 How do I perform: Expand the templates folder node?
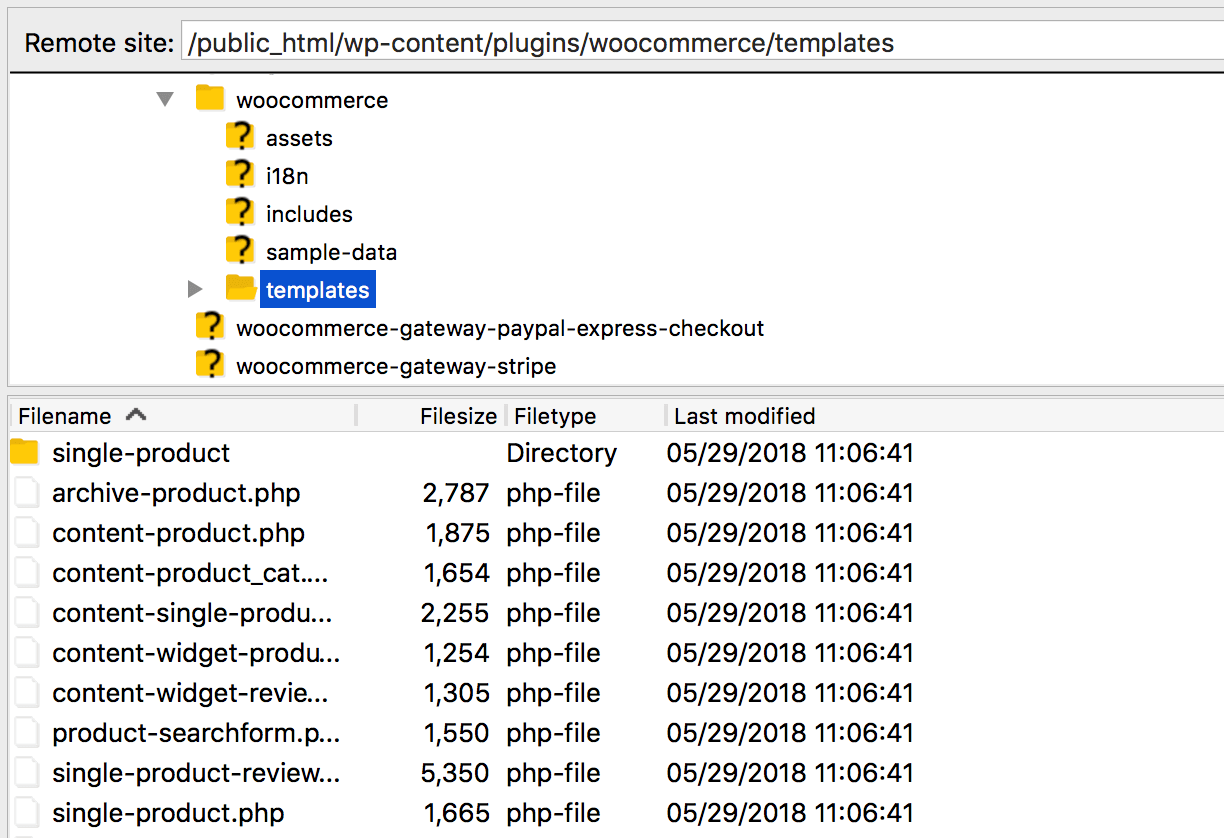pyautogui.click(x=195, y=290)
